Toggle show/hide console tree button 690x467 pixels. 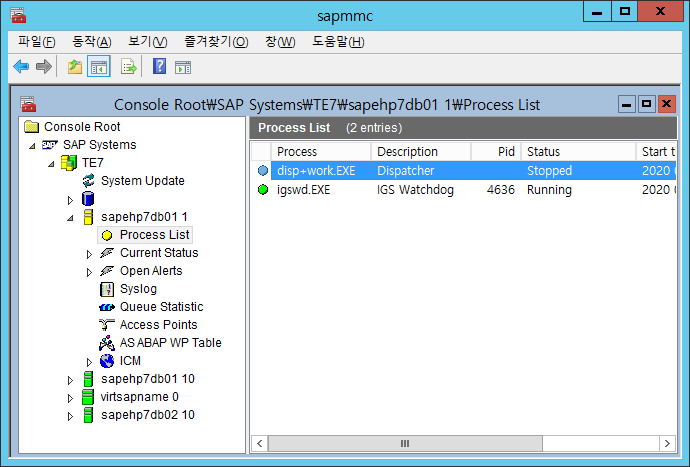[x=99, y=67]
